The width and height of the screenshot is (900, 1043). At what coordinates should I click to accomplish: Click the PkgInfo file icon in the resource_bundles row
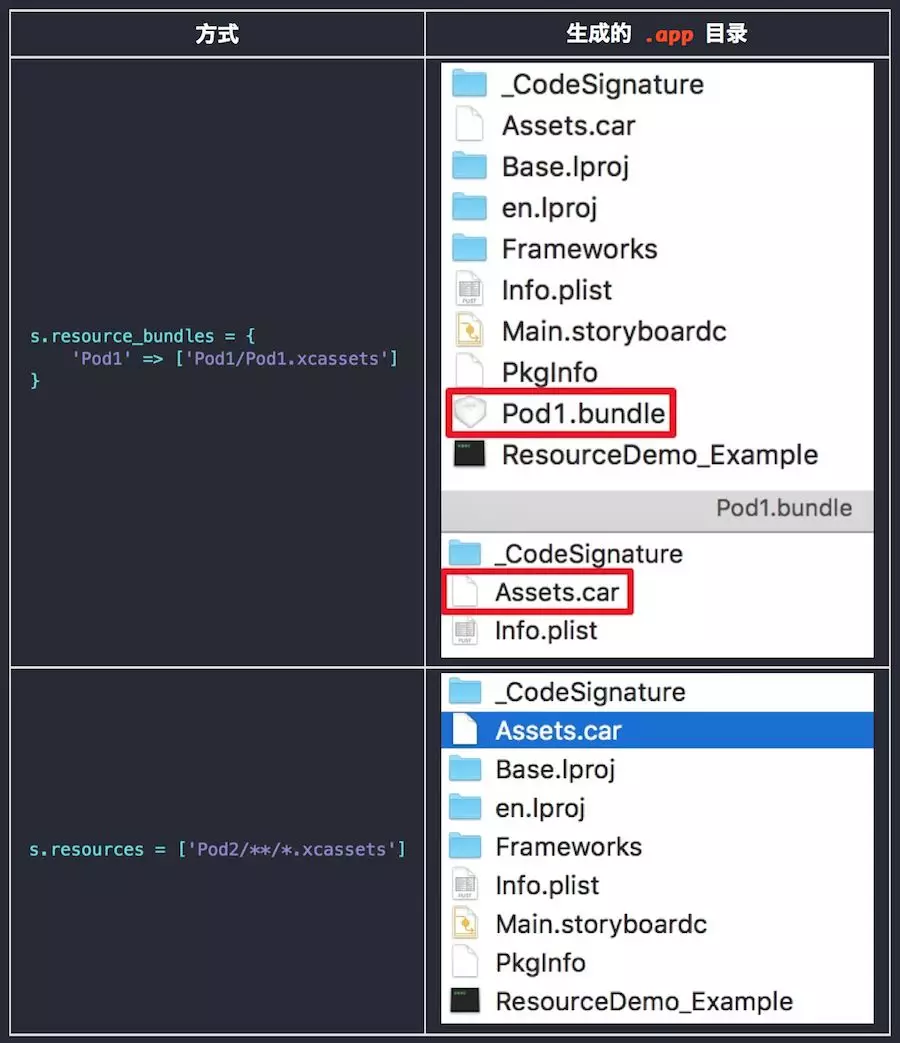coord(468,372)
